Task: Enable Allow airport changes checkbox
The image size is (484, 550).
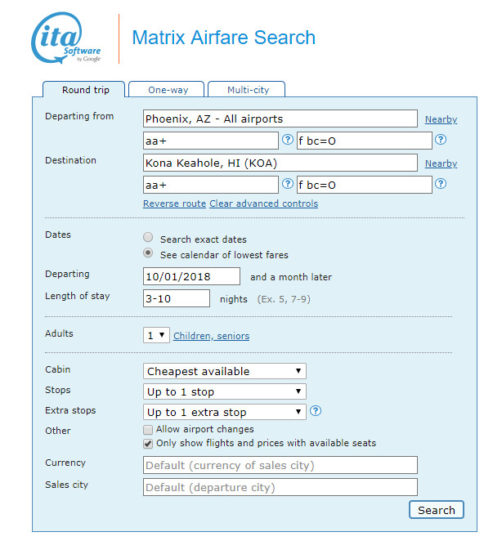Action: click(x=148, y=430)
